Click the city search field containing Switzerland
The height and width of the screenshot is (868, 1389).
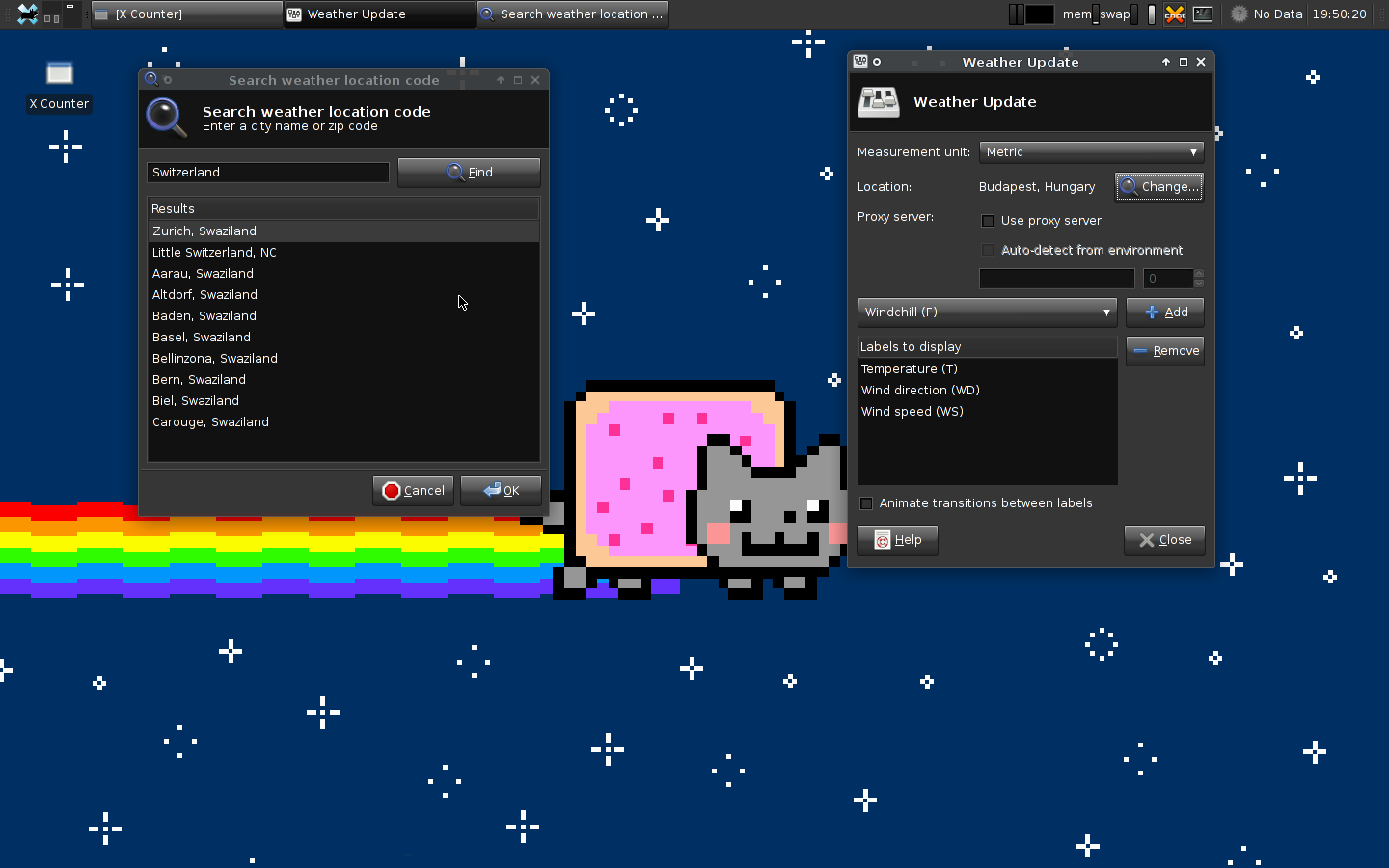(x=268, y=173)
